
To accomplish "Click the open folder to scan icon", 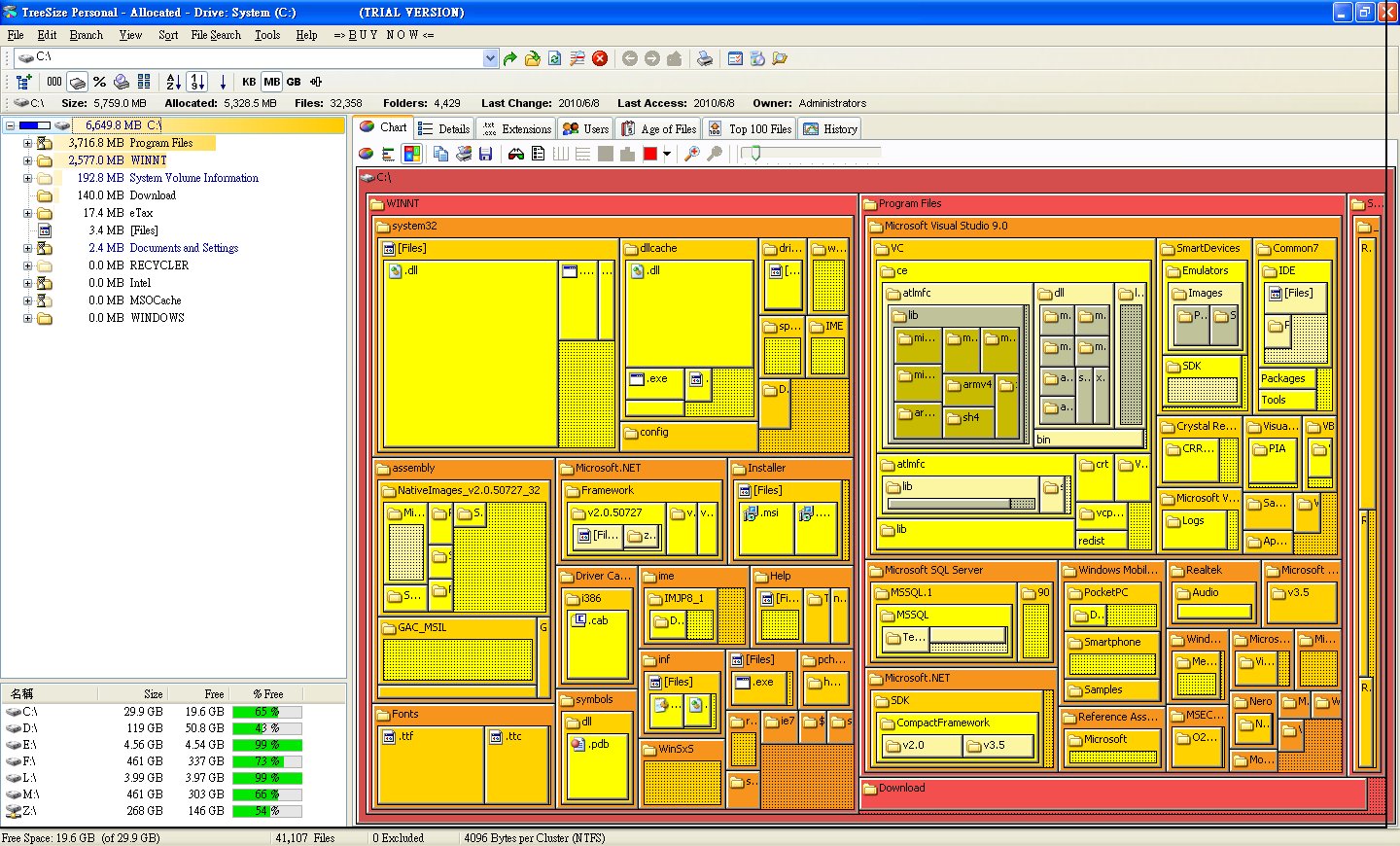I will [533, 58].
